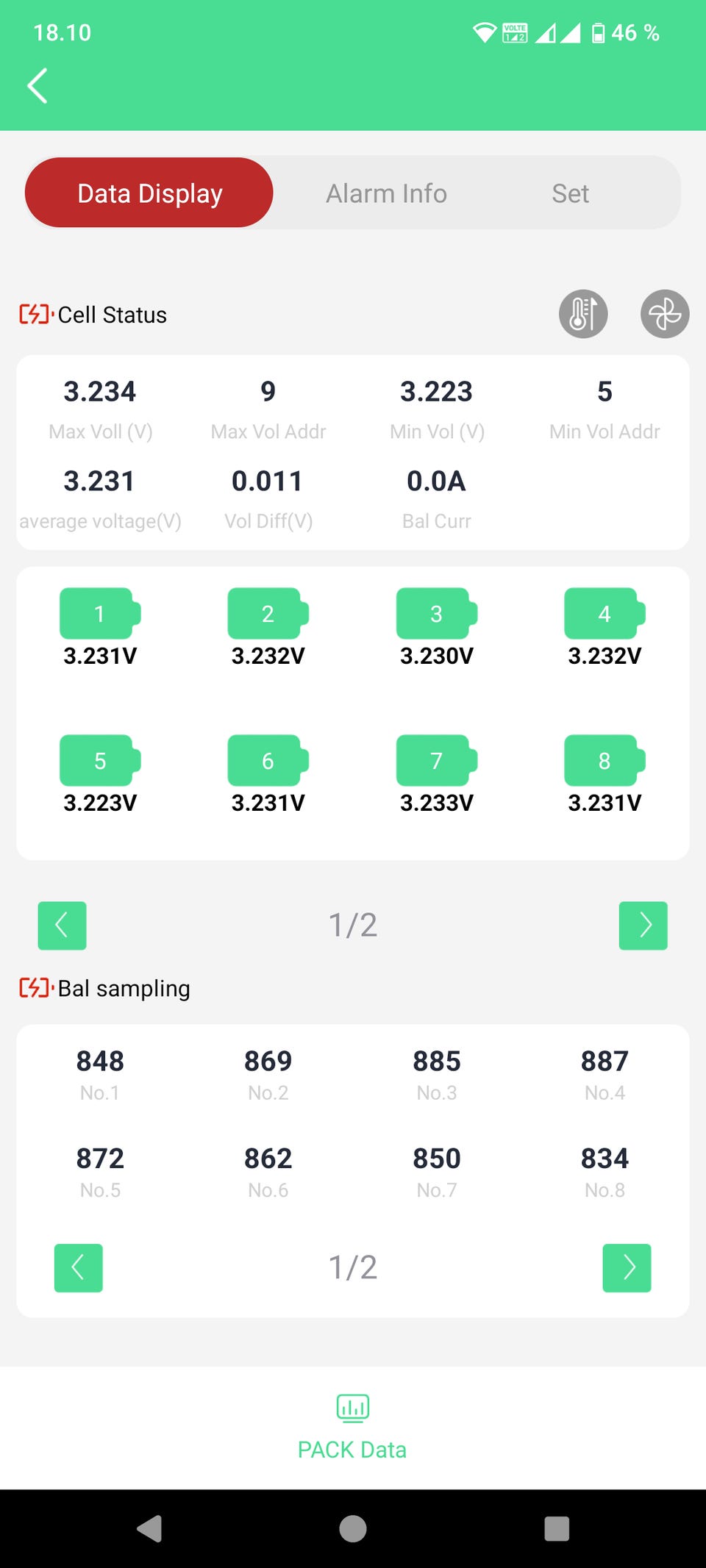Tap Android recent apps square button
Viewport: 706px width, 1568px height.
(557, 1529)
